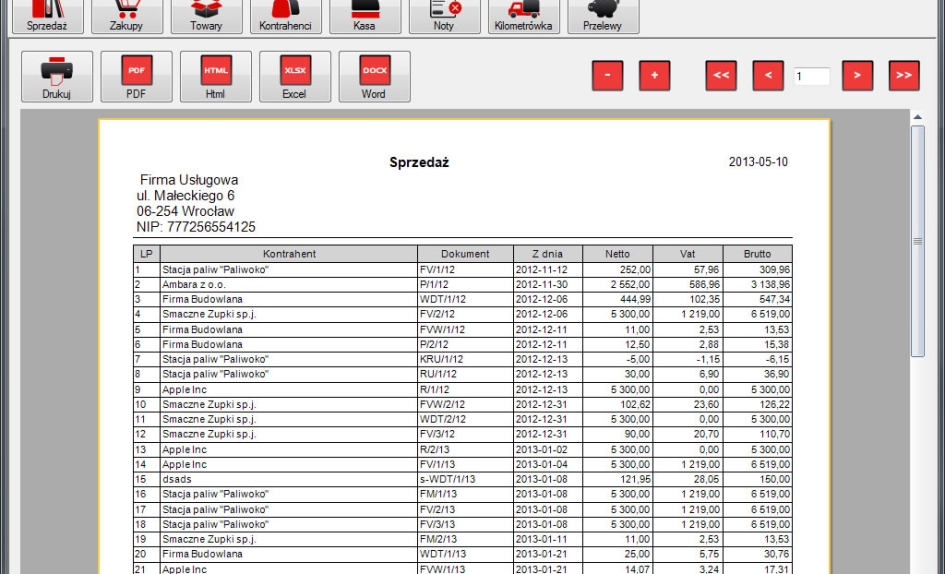The height and width of the screenshot is (574, 945).
Task: Export report as Html
Action: [215, 77]
